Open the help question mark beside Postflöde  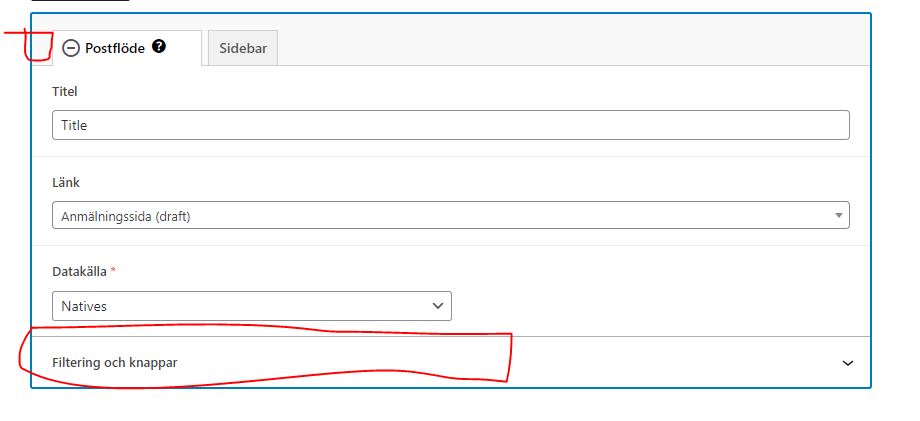click(x=158, y=46)
